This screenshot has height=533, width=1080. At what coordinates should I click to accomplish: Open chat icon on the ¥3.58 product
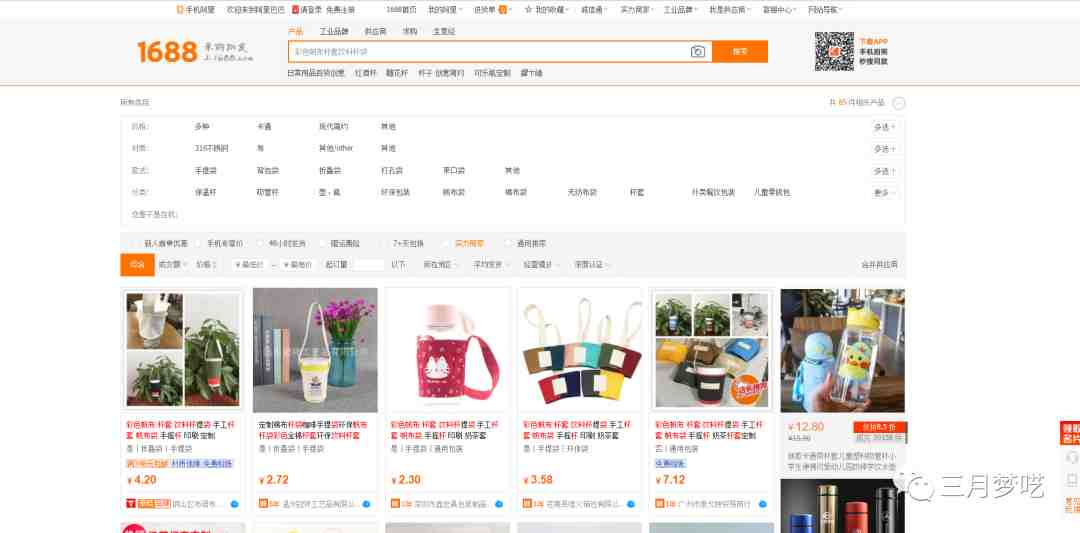tap(630, 504)
